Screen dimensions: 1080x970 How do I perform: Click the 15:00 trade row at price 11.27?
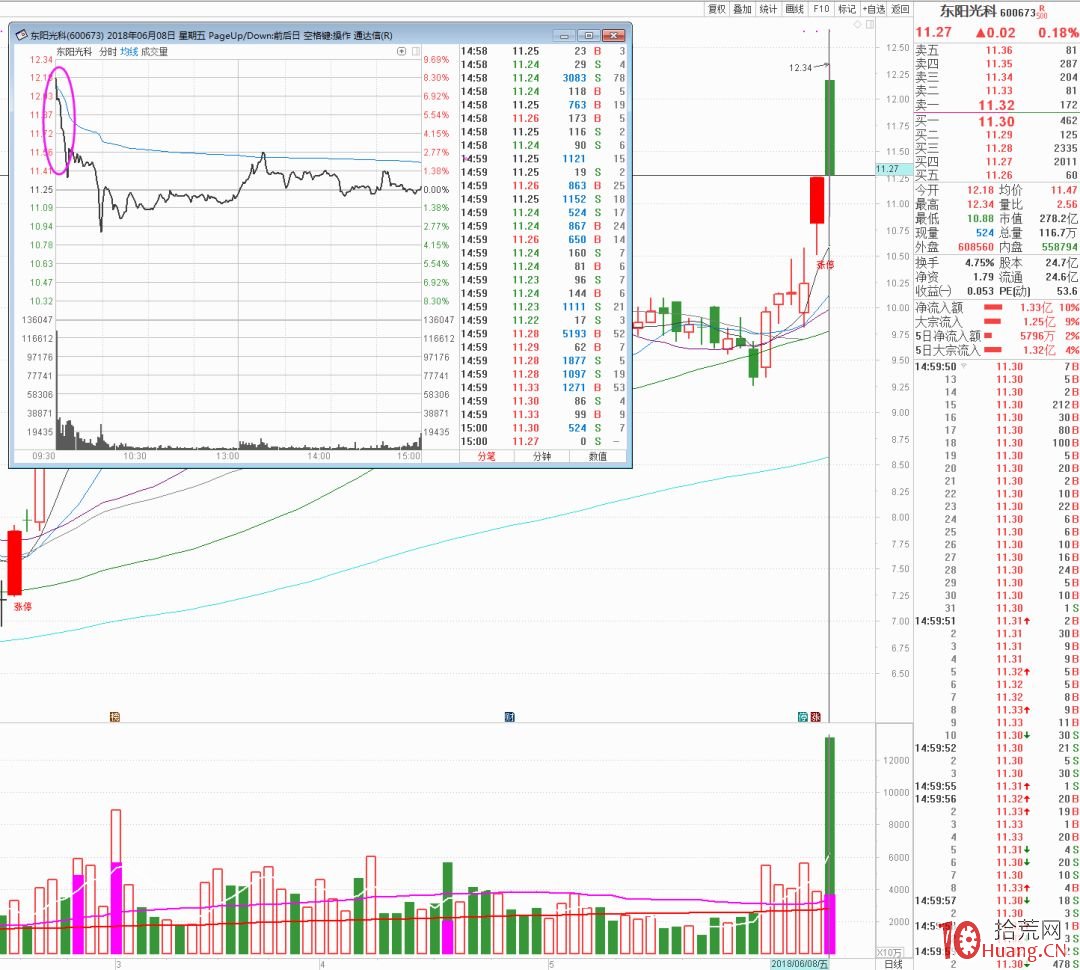click(x=543, y=442)
